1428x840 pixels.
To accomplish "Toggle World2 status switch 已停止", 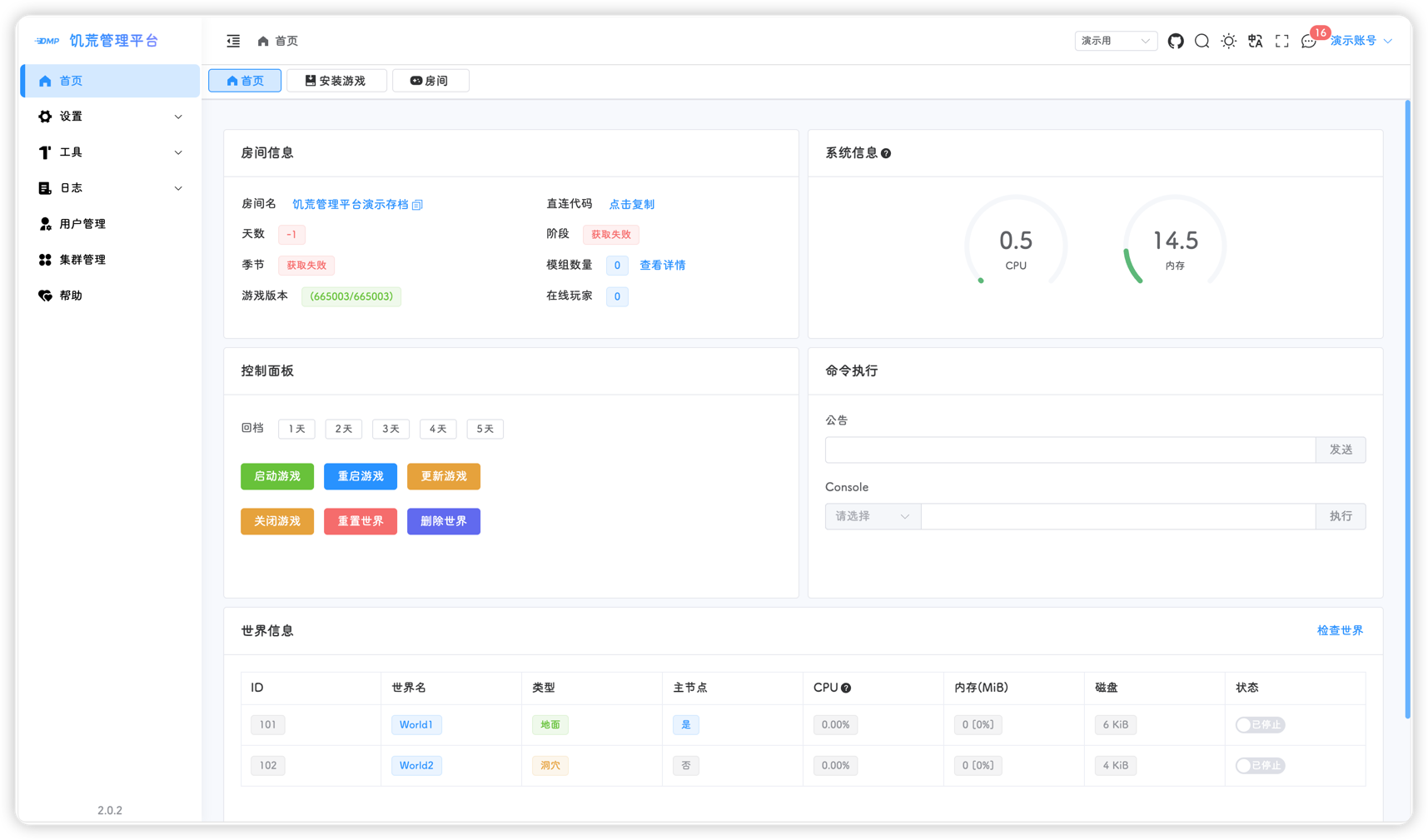I will point(1259,765).
